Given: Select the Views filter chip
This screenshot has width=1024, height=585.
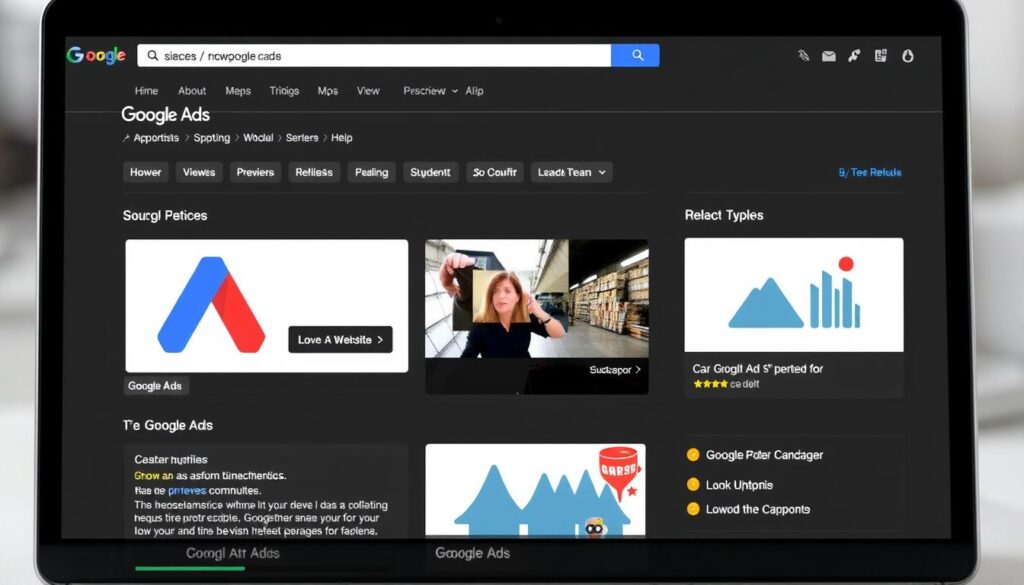Looking at the screenshot, I should (199, 172).
